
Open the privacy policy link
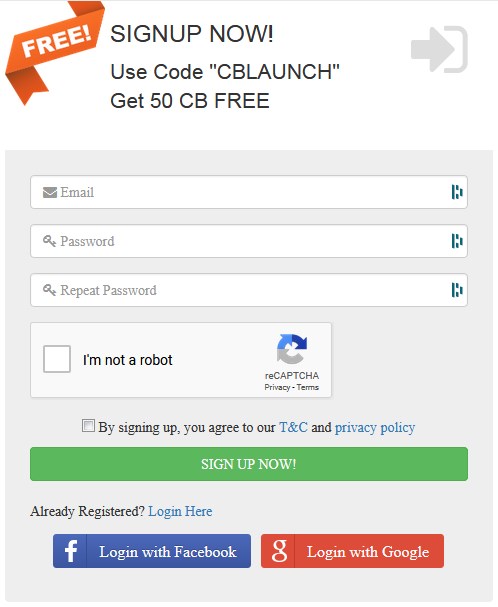tap(375, 428)
